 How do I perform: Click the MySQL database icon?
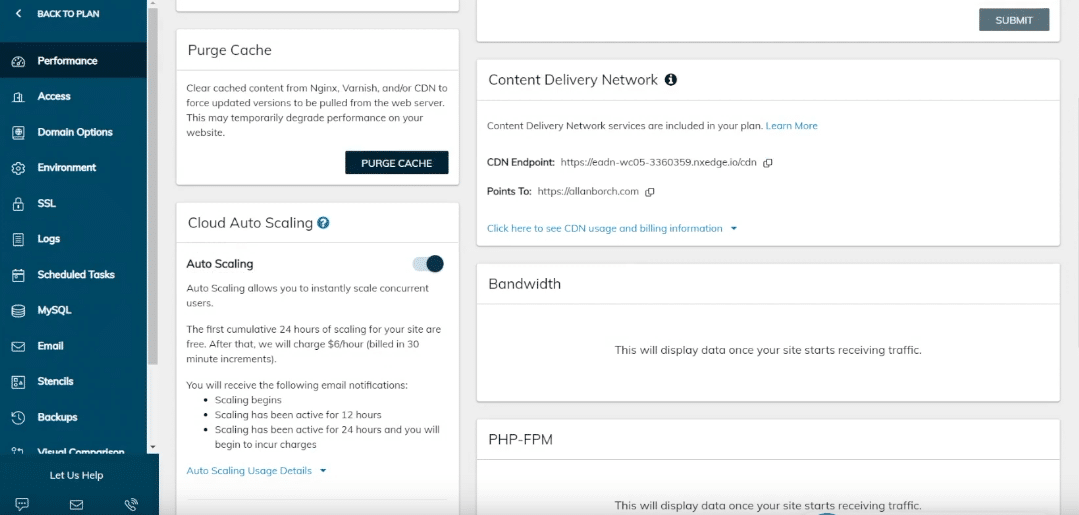[19, 311]
